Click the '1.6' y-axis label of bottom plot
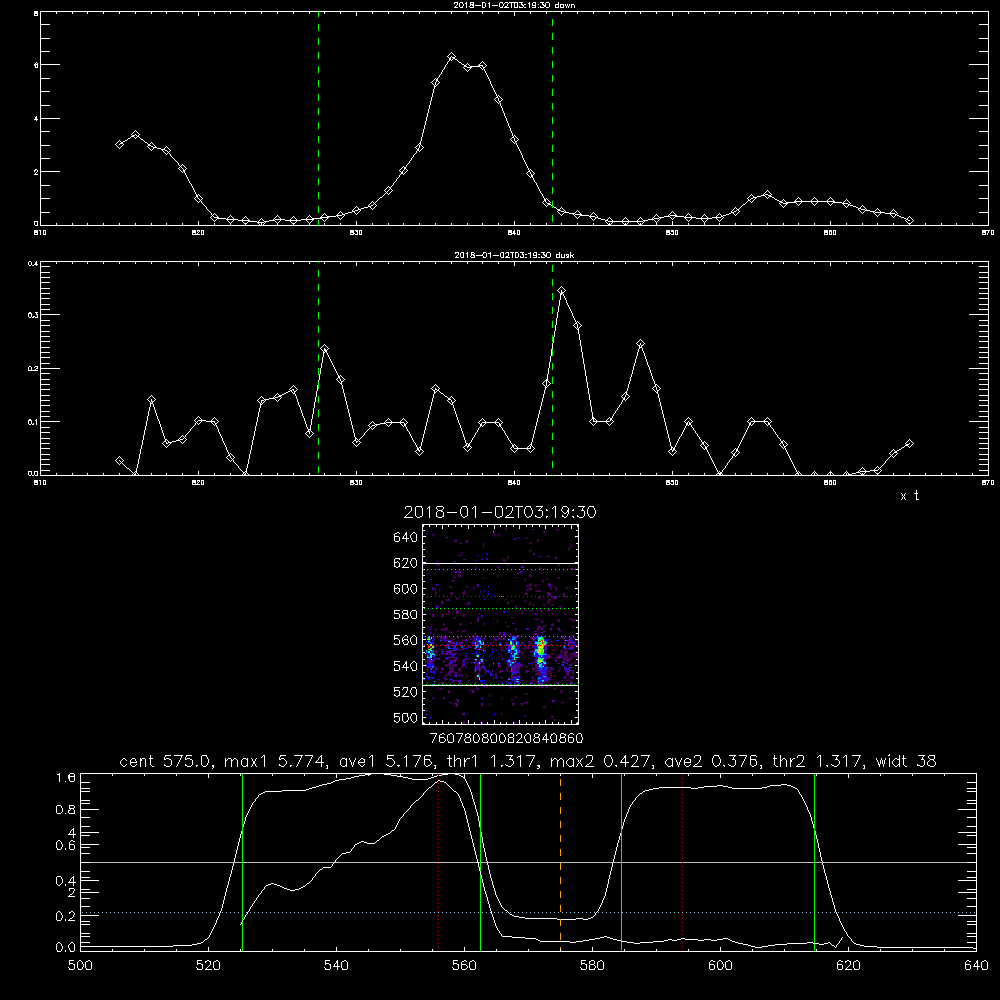1000x1000 pixels. pos(66,777)
